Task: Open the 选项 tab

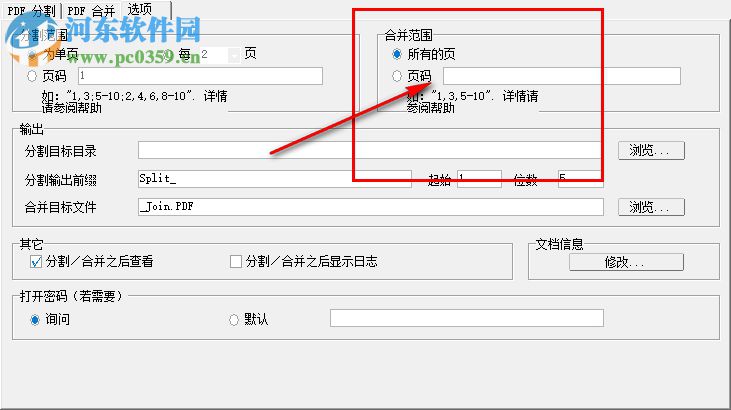Action: point(145,9)
